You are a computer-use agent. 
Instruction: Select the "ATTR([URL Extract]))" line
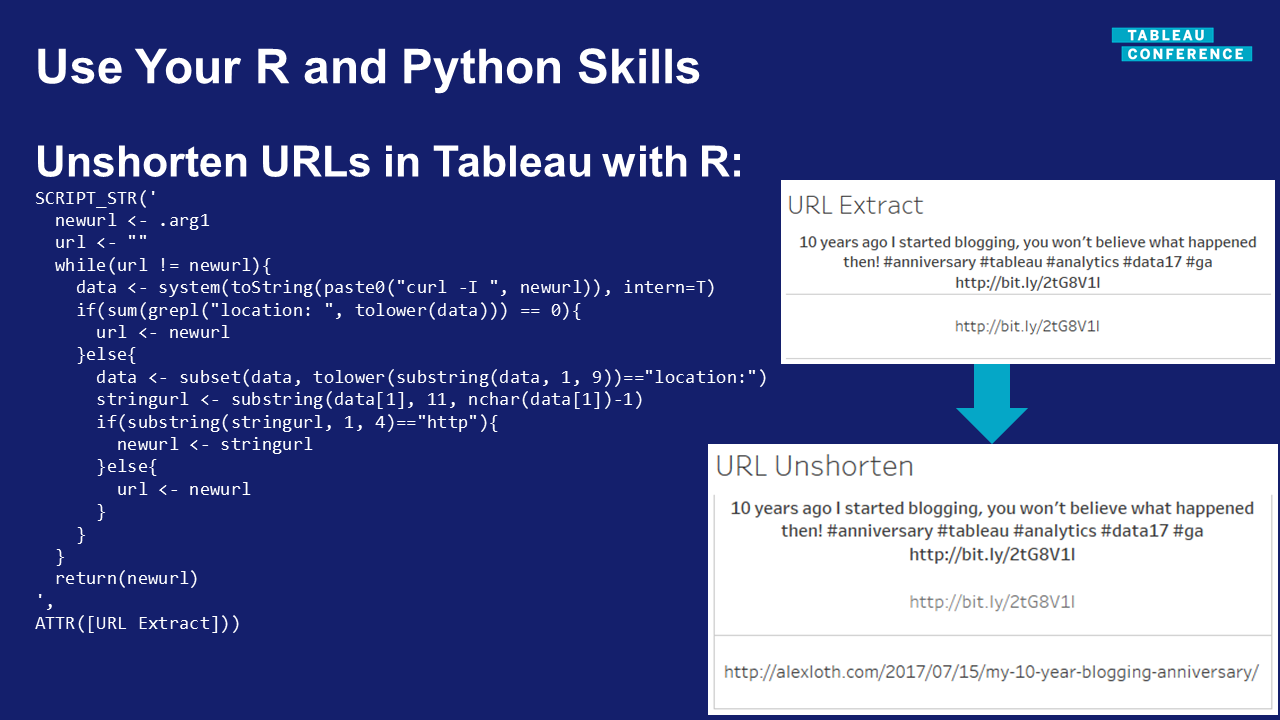(138, 623)
